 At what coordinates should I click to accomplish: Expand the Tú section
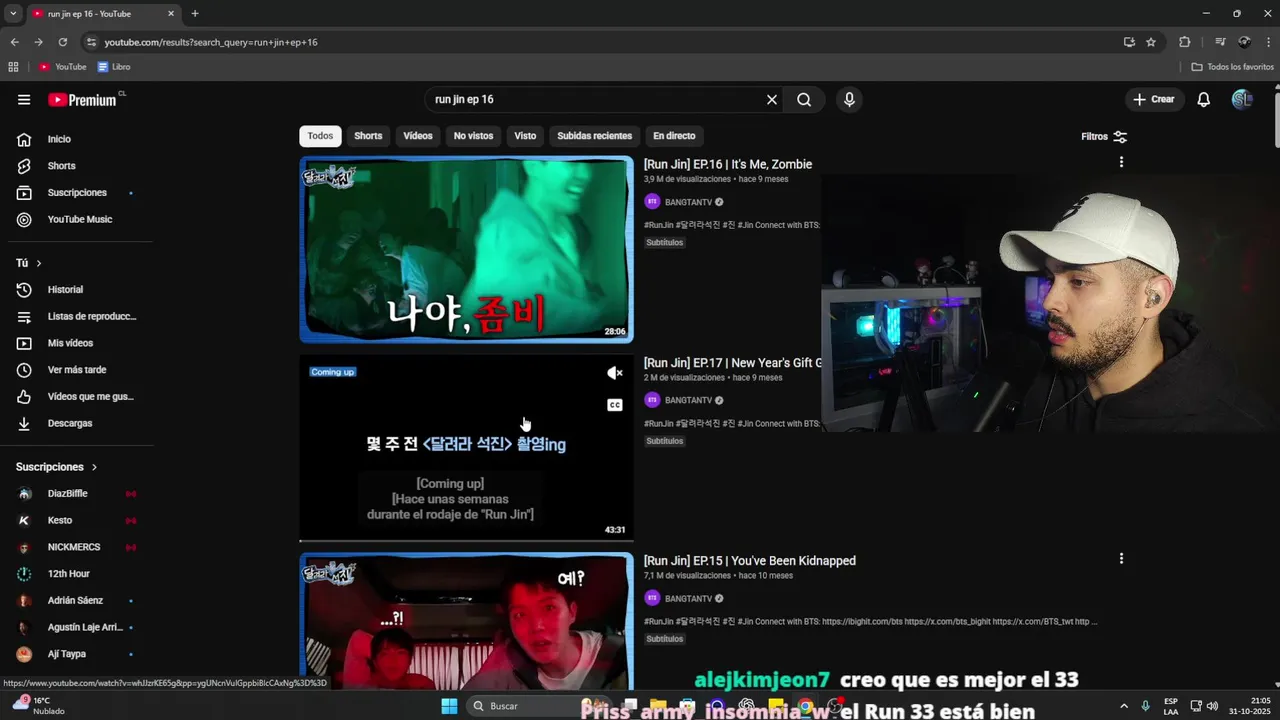click(x=29, y=263)
